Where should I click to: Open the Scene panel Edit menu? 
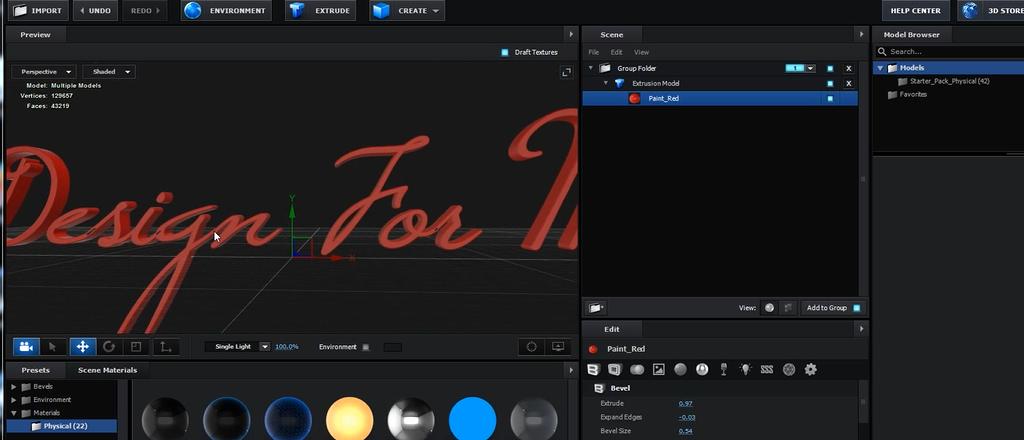(x=616, y=52)
